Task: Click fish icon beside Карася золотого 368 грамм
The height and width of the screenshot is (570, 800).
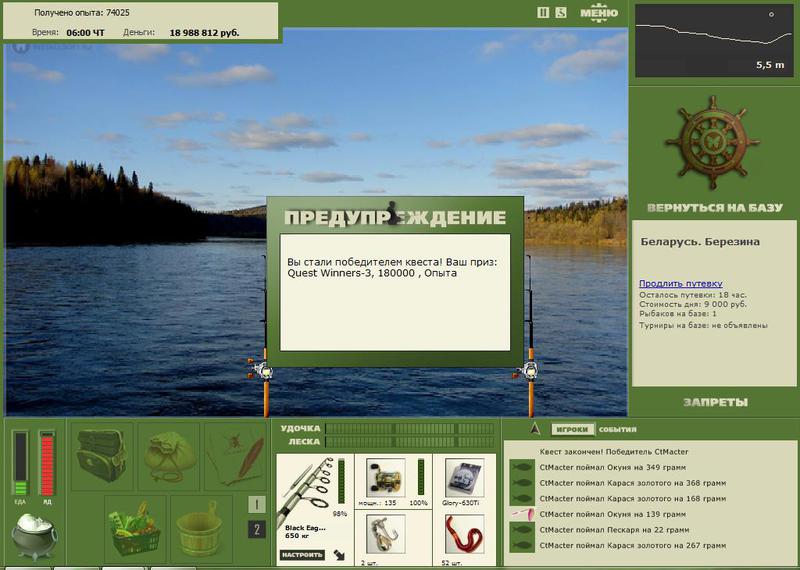Action: click(521, 483)
